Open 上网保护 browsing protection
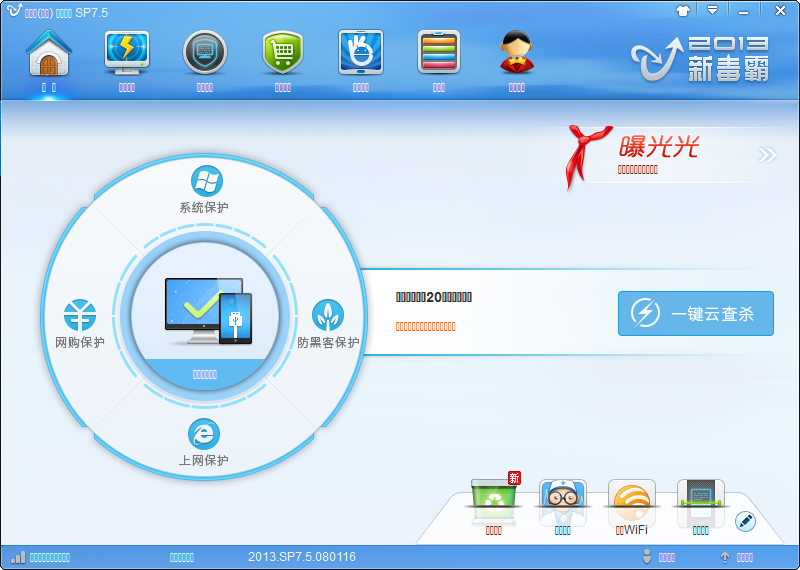This screenshot has height=570, width=800. [205, 443]
